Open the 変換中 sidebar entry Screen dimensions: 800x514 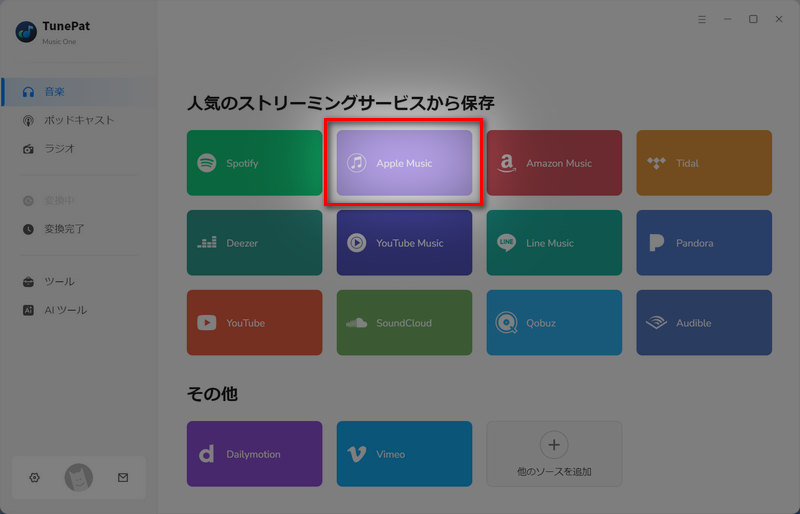79,201
